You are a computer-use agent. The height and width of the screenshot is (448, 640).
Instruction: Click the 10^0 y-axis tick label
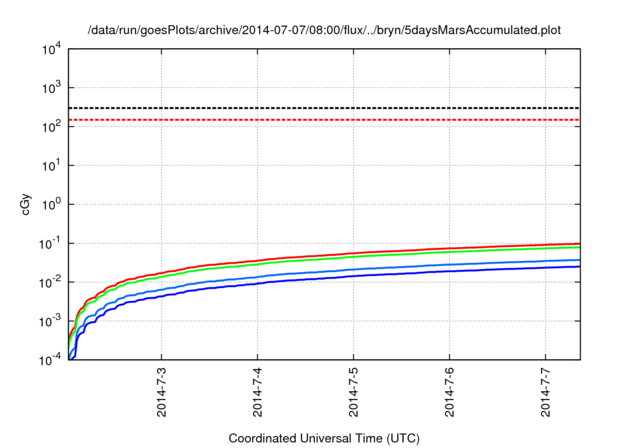[51, 204]
